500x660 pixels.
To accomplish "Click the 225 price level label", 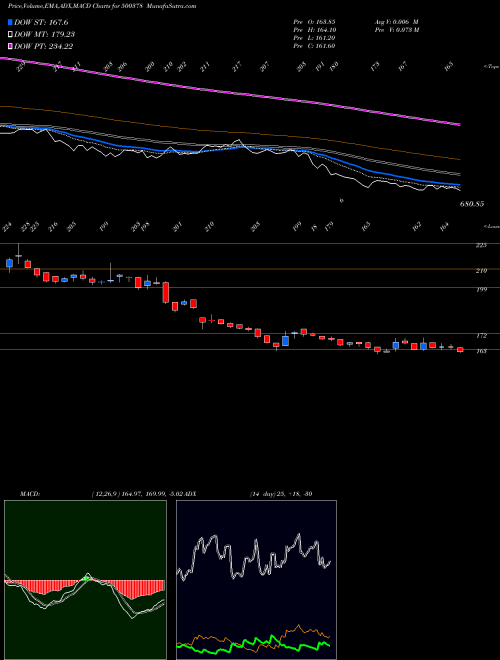I will pyautogui.click(x=481, y=245).
